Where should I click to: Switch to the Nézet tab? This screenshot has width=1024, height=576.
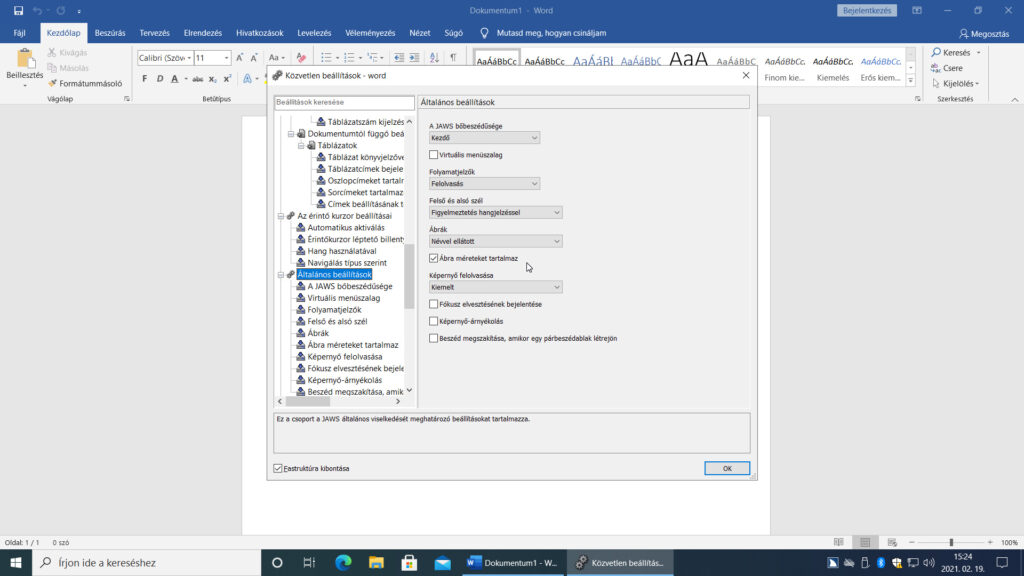click(419, 33)
